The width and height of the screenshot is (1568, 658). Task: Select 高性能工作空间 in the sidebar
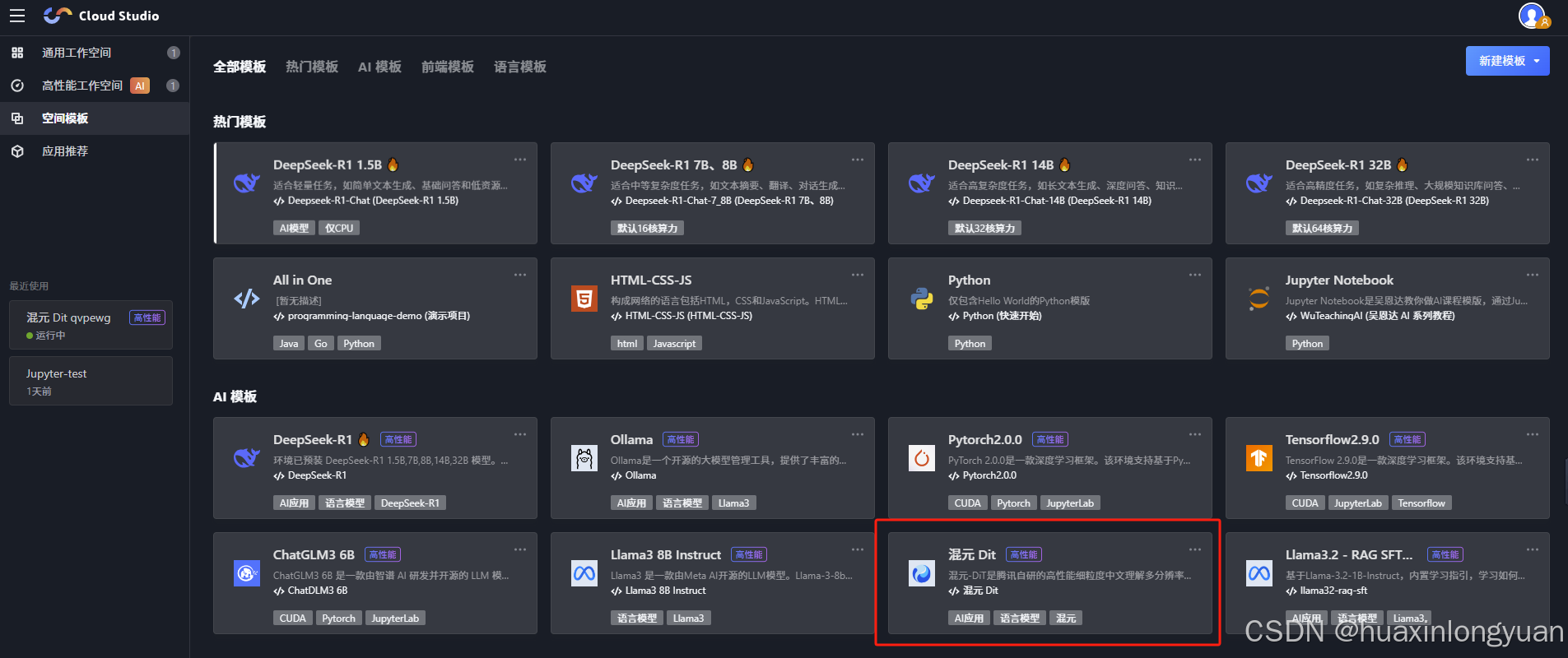95,86
